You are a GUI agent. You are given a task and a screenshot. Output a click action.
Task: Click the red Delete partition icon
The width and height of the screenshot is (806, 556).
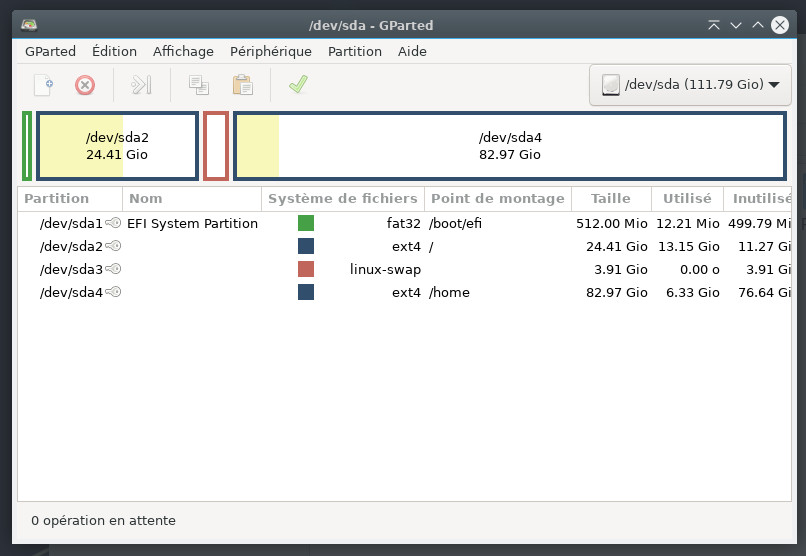pyautogui.click(x=85, y=86)
